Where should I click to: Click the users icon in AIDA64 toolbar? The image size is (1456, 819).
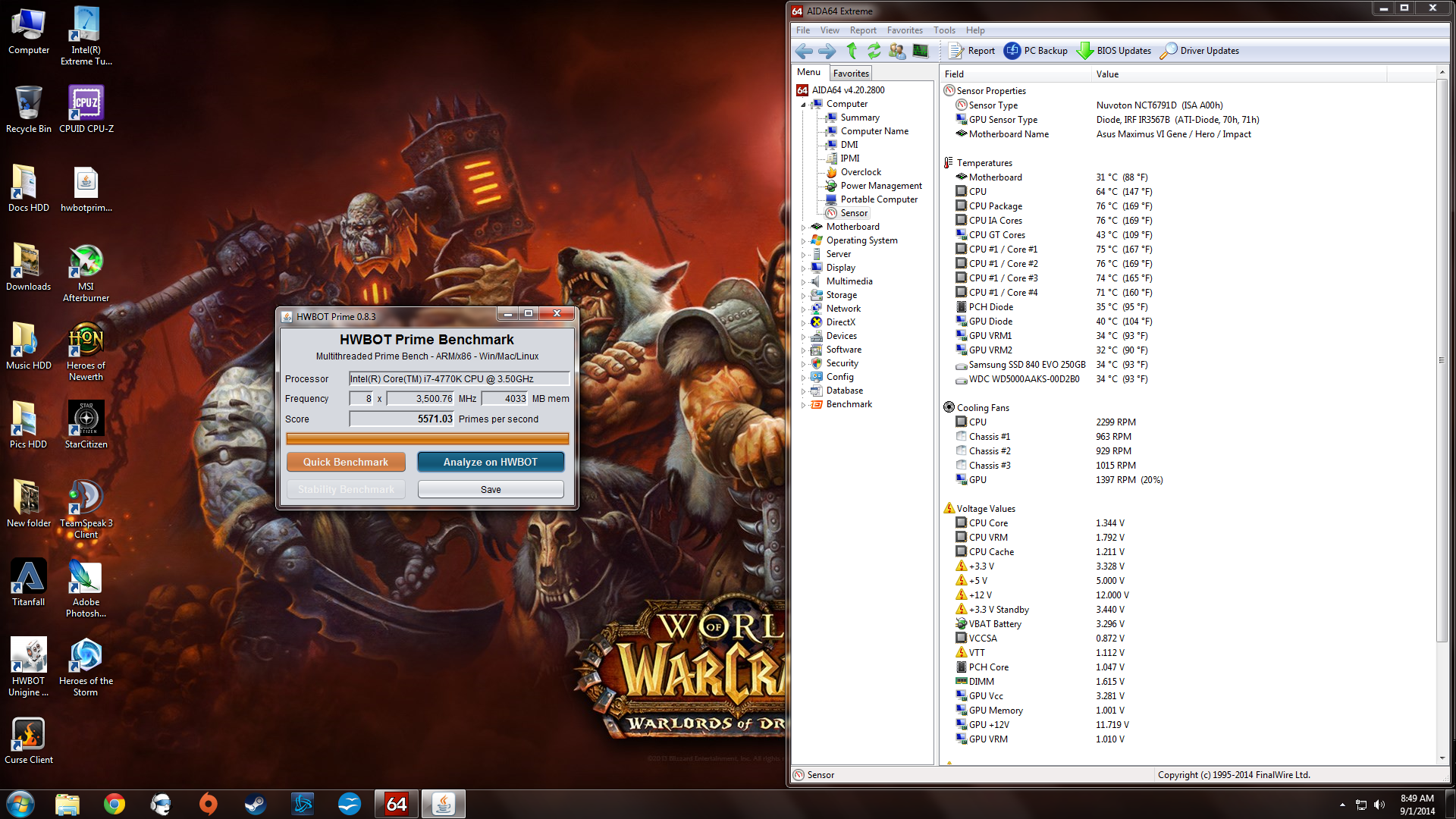[x=897, y=51]
